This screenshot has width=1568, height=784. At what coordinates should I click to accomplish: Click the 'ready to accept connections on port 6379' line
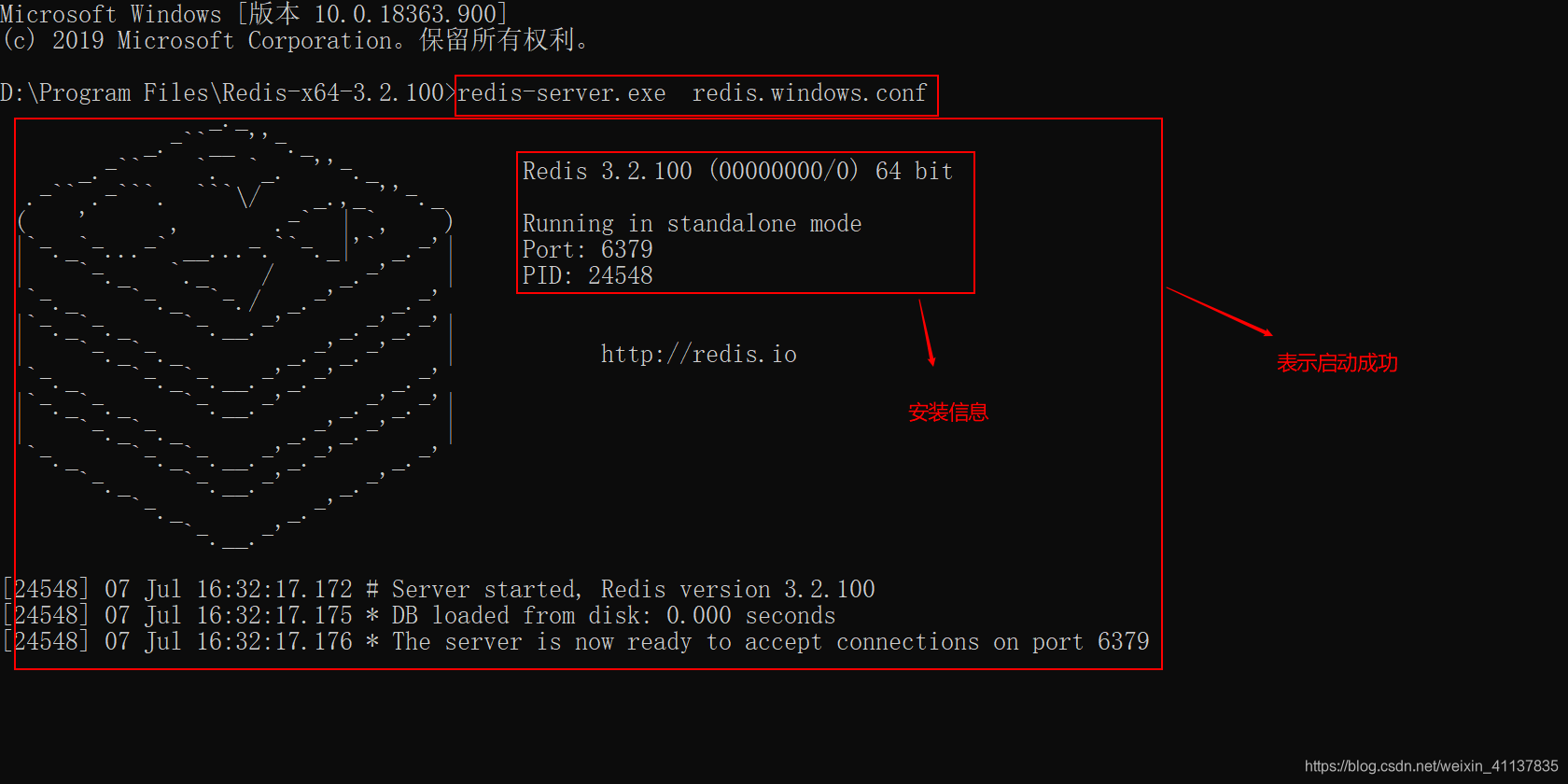tap(576, 641)
